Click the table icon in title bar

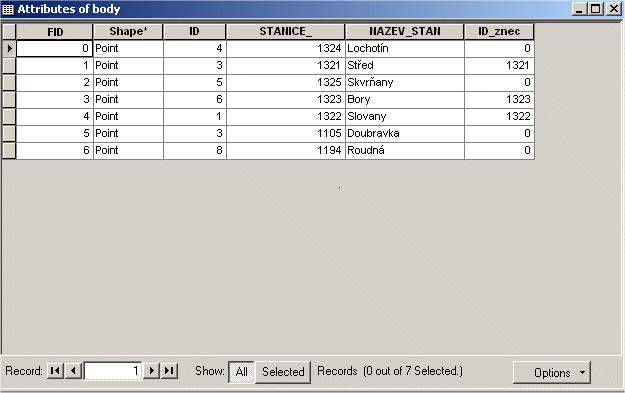8,9
